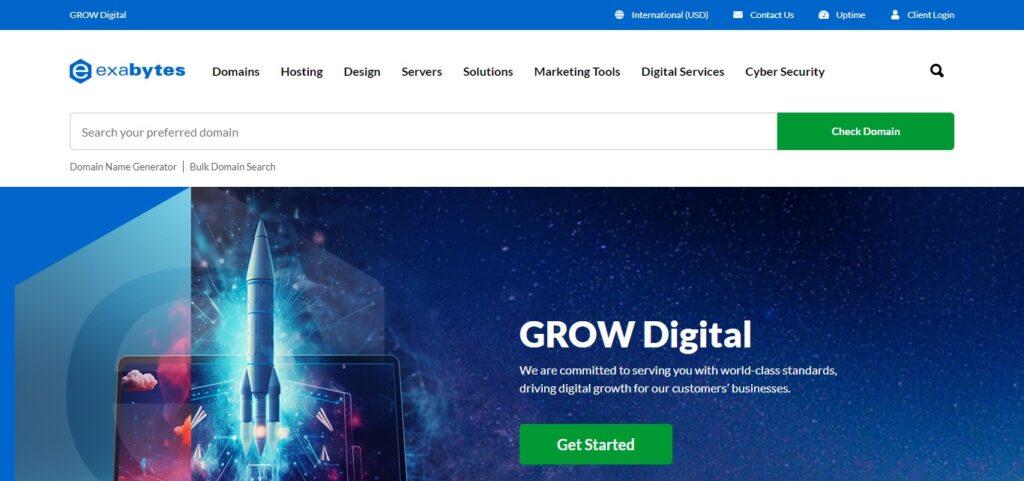The height and width of the screenshot is (481, 1024).
Task: Click the Client Login user icon
Action: click(x=895, y=14)
